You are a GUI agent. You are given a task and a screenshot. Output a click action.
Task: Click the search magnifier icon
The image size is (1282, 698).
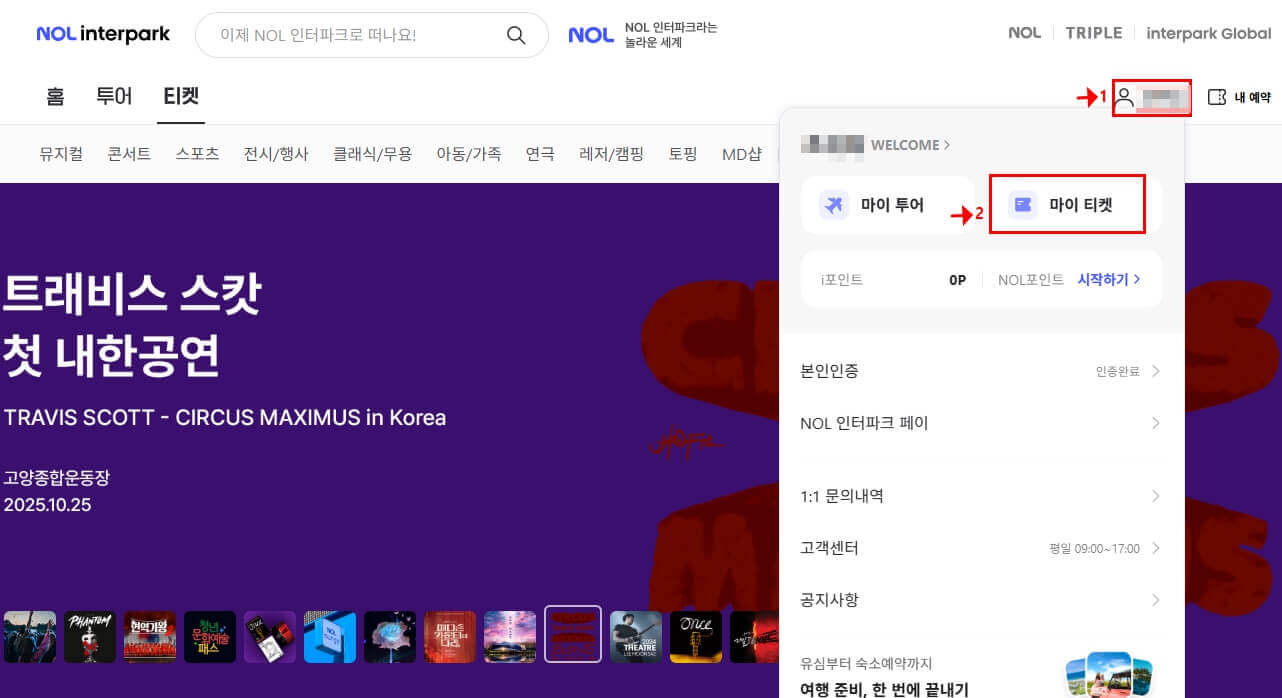tap(516, 34)
